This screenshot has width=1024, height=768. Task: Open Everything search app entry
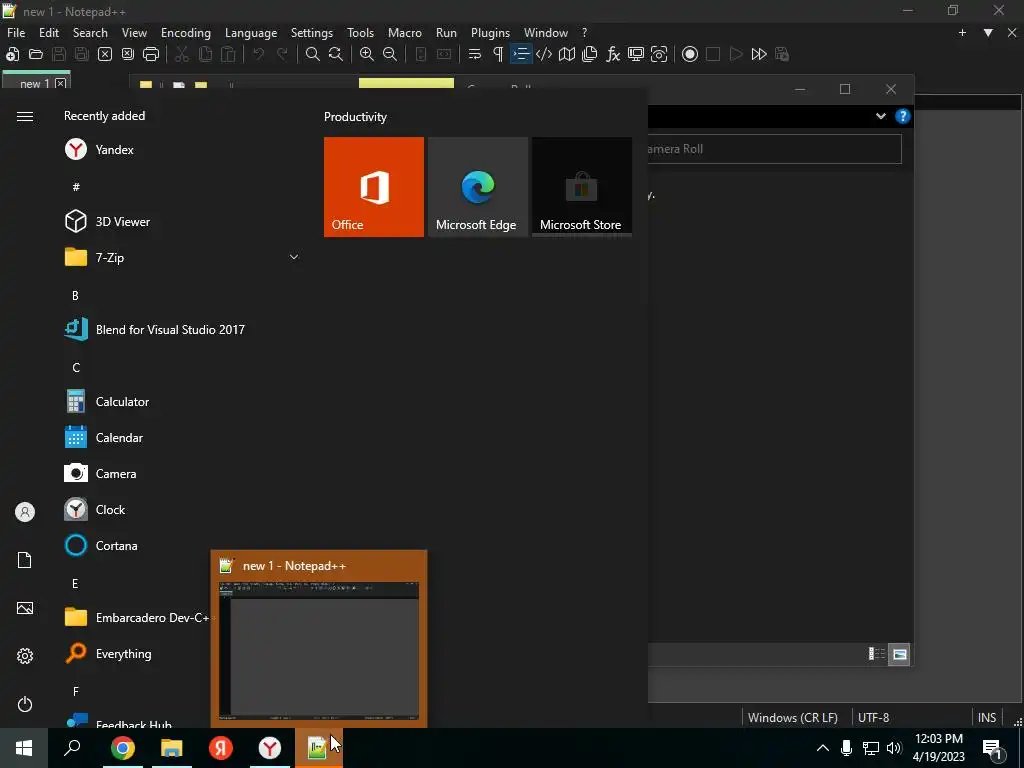point(135,653)
